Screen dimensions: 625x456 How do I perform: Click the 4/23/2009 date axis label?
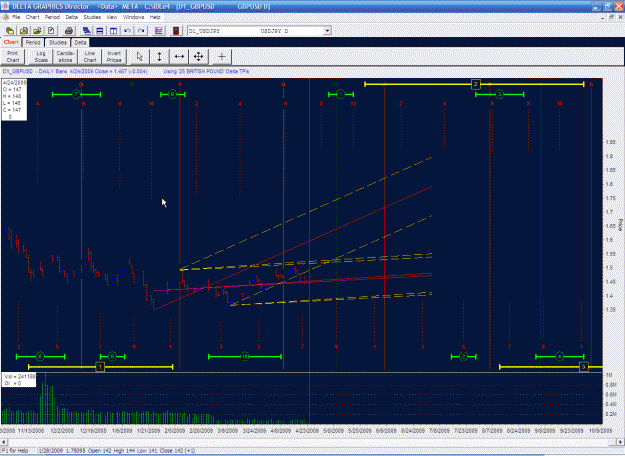tap(307, 431)
